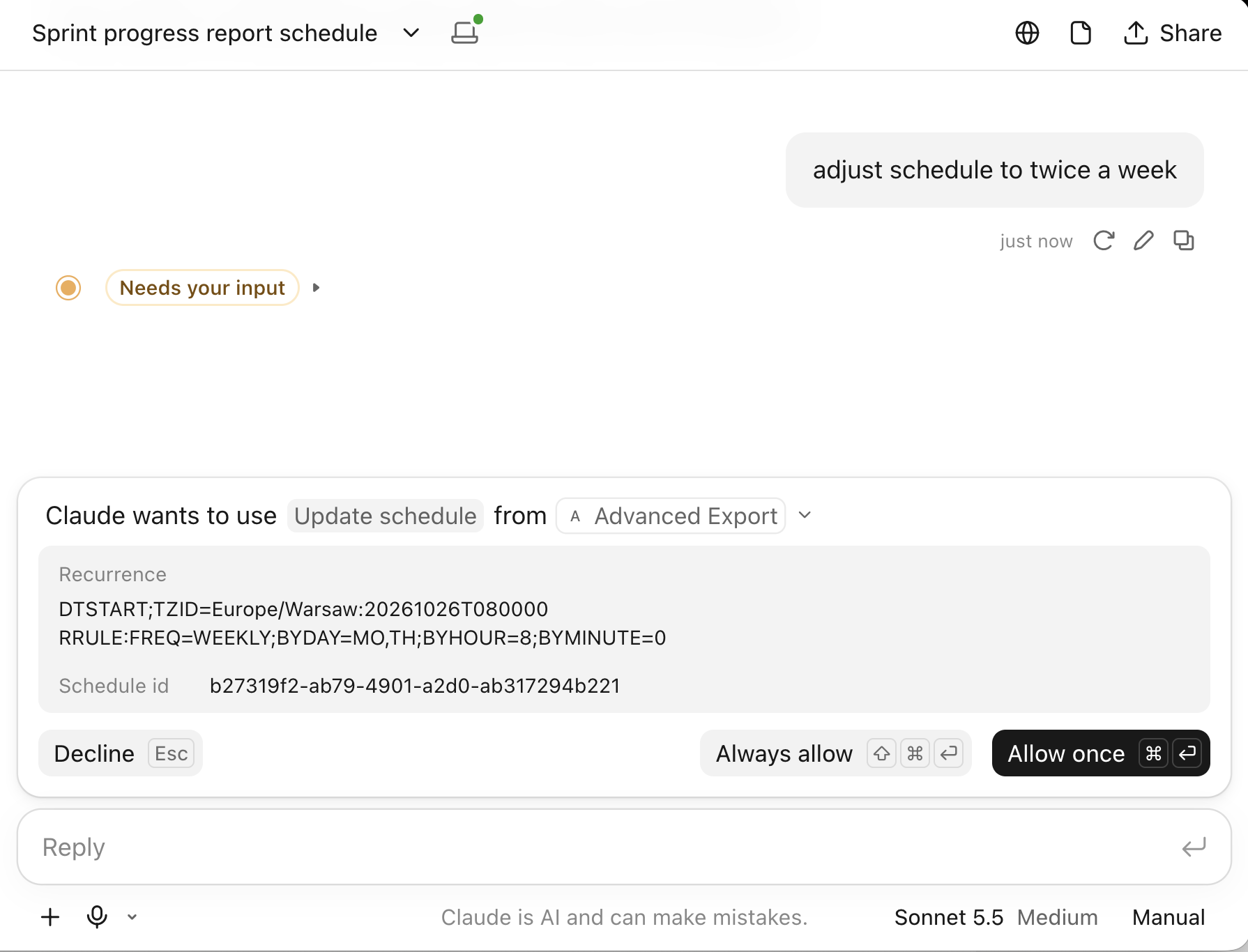Viewport: 1248px width, 952px height.
Task: Click the Schedule id label
Action: click(x=114, y=686)
